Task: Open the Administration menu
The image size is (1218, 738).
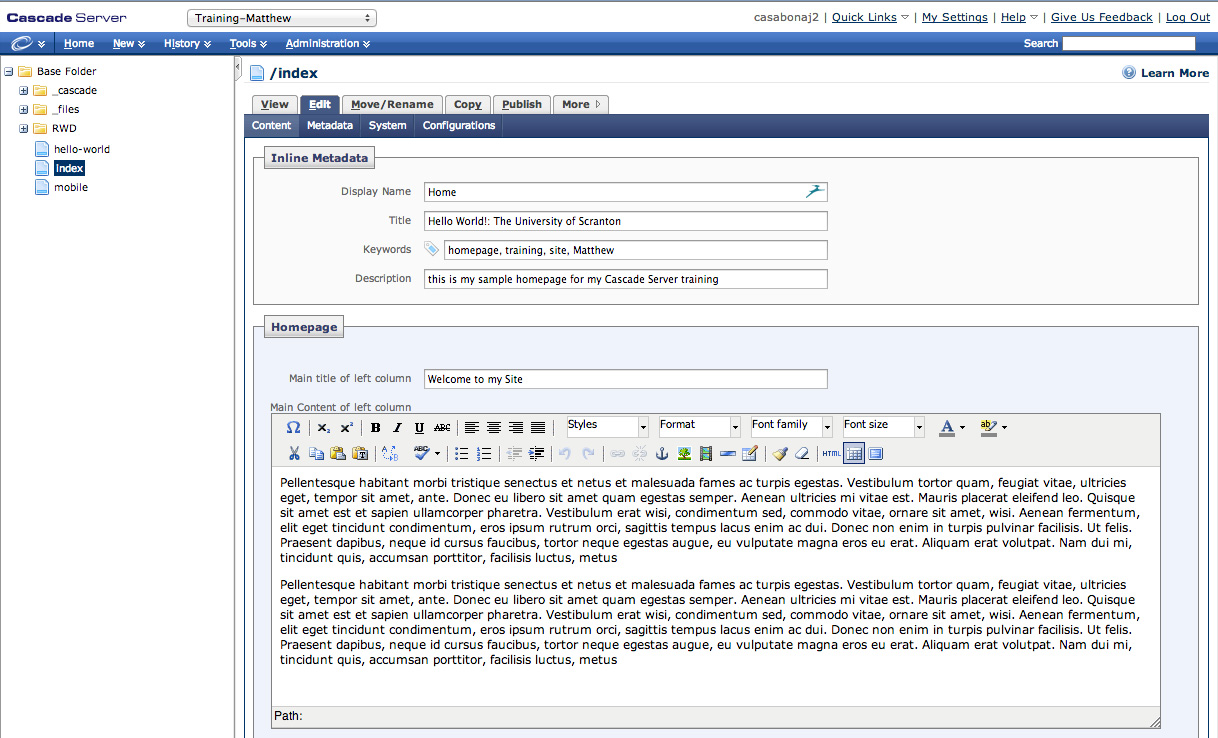Action: [328, 43]
